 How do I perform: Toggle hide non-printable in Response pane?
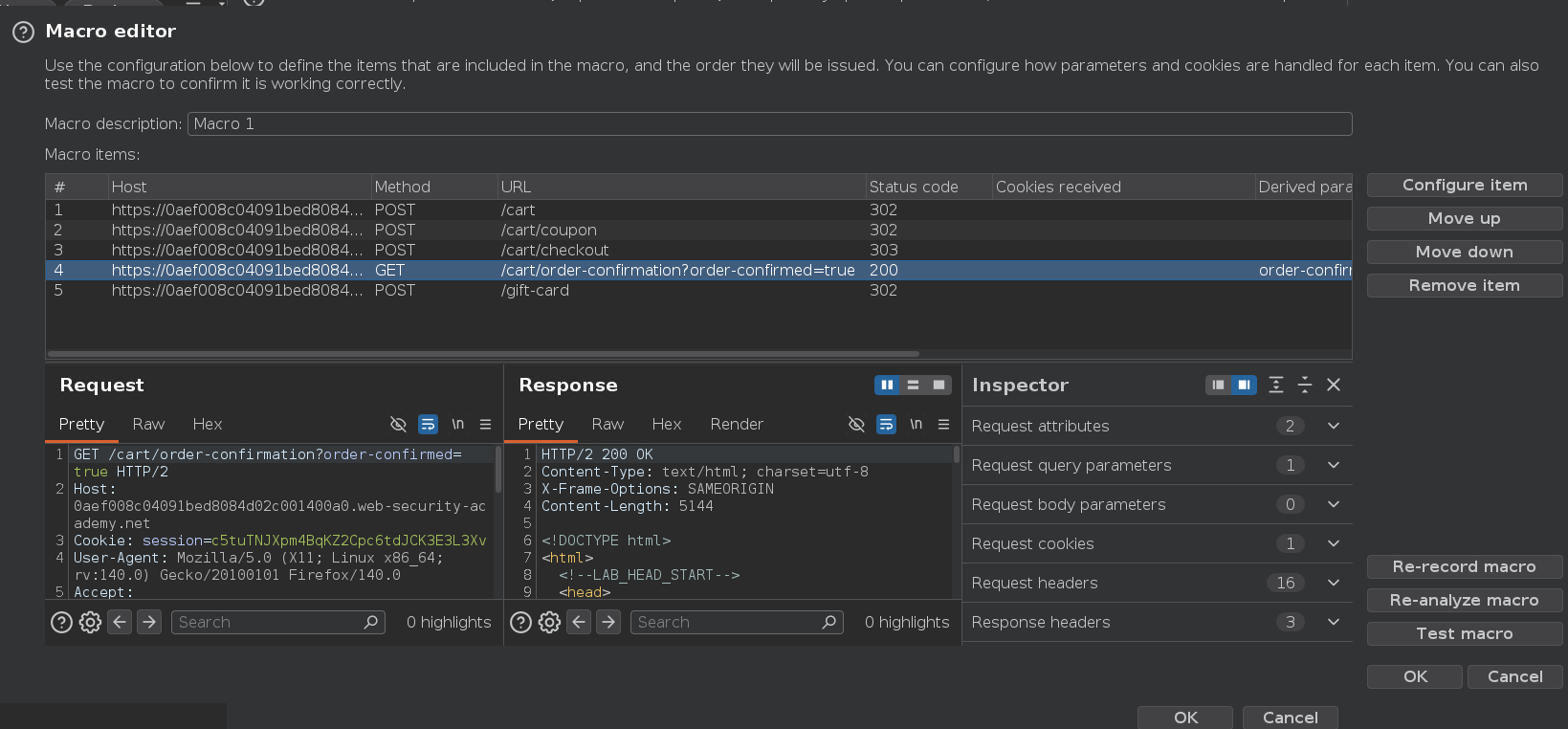[857, 424]
